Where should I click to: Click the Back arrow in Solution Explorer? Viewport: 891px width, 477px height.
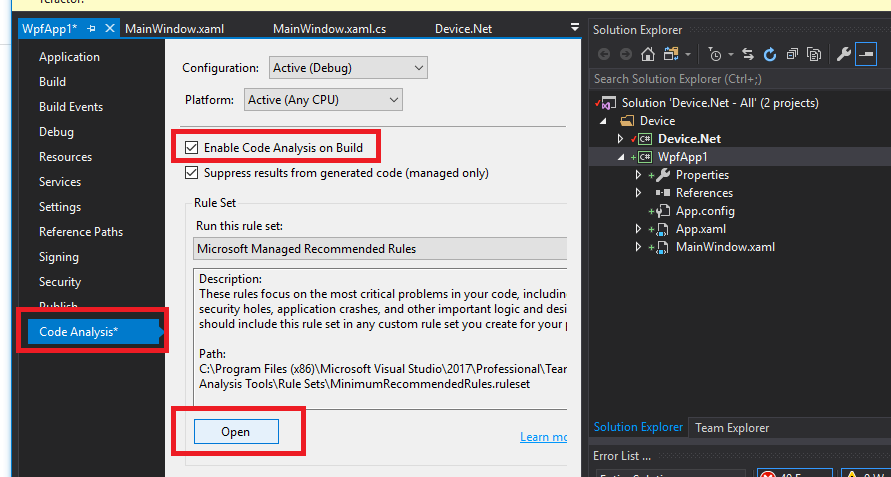(x=603, y=55)
